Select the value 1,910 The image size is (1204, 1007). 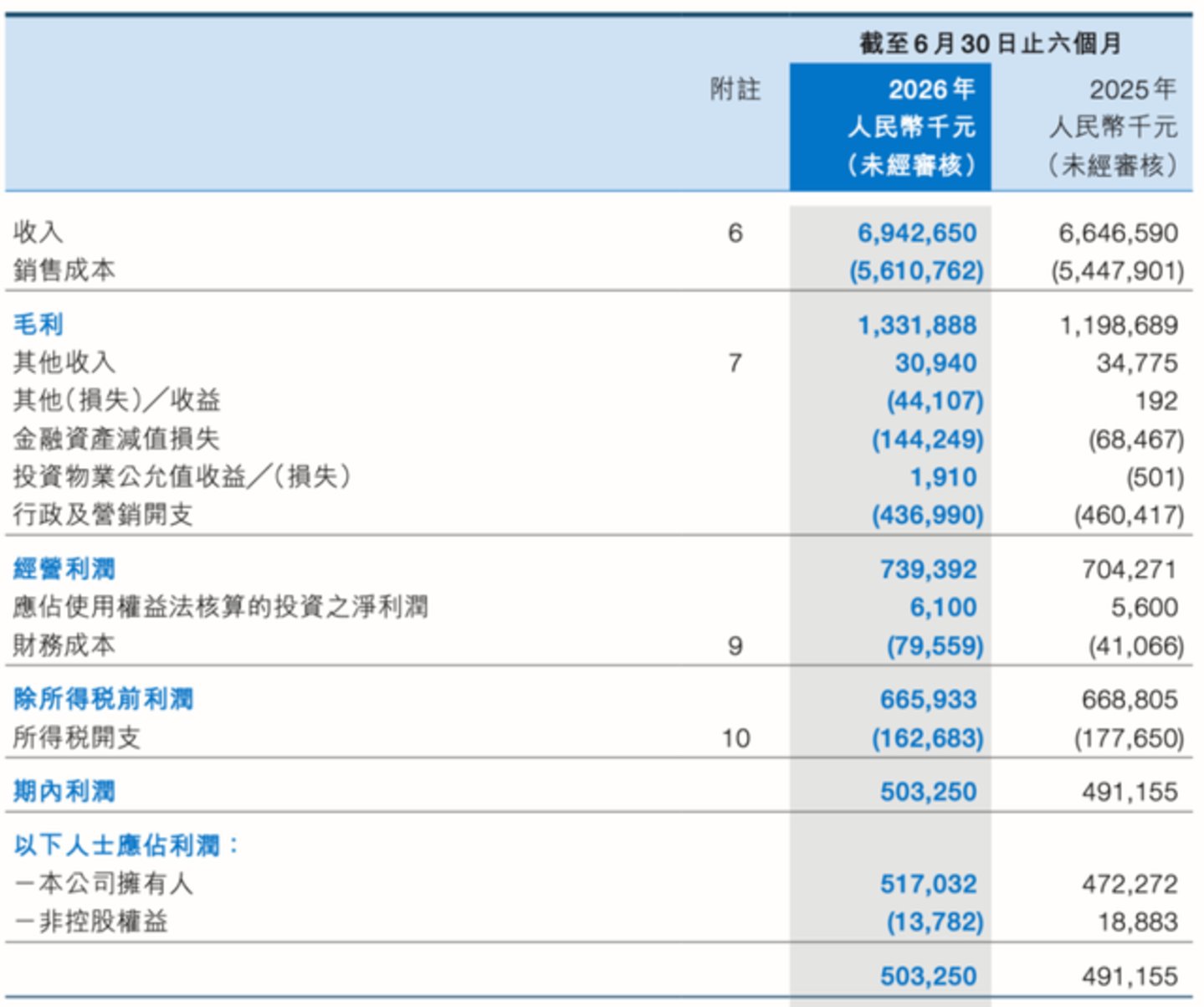[944, 476]
